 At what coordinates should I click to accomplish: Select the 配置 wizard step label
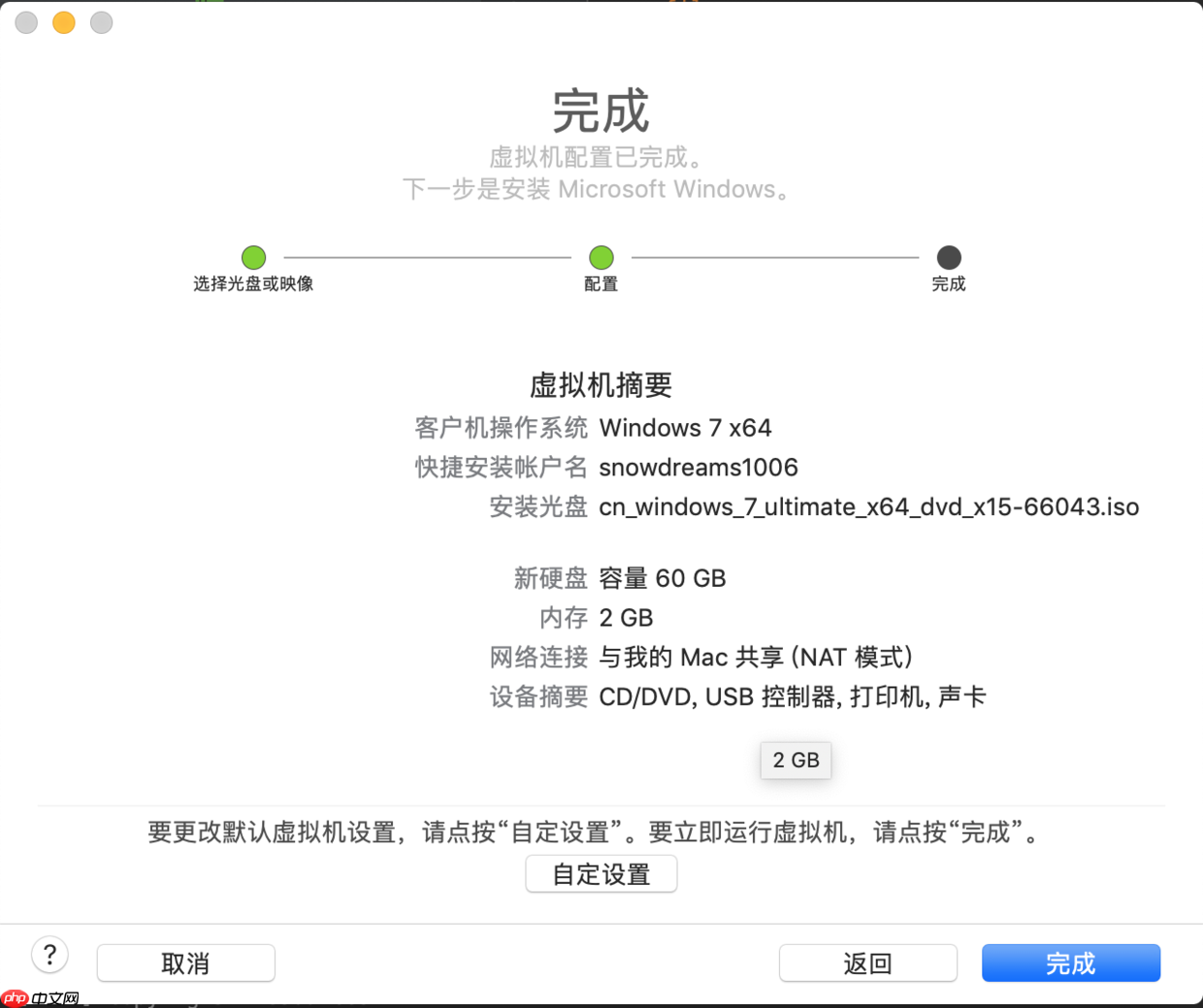pyautogui.click(x=601, y=287)
